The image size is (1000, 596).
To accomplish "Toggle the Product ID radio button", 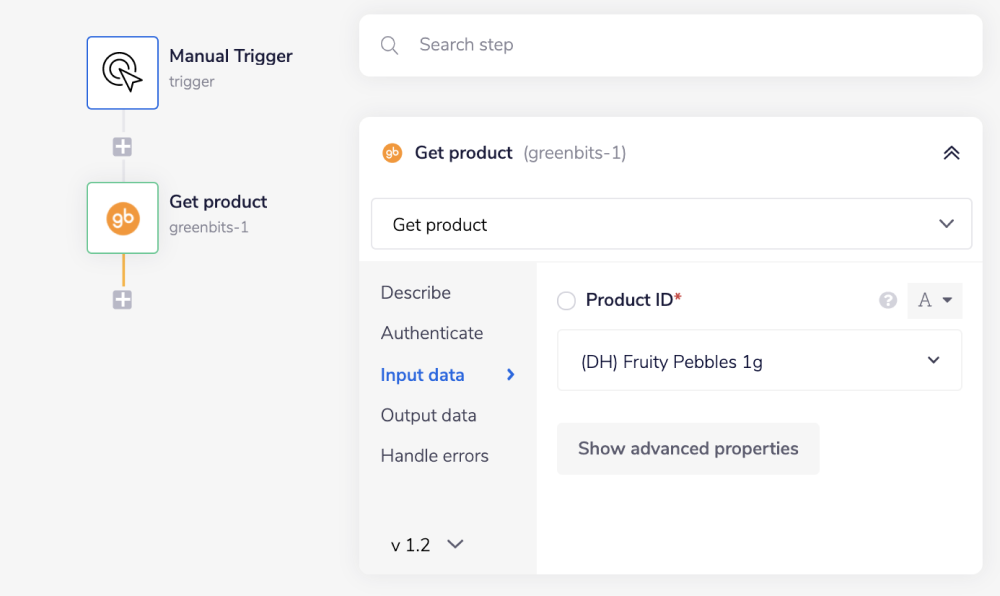I will pos(566,301).
